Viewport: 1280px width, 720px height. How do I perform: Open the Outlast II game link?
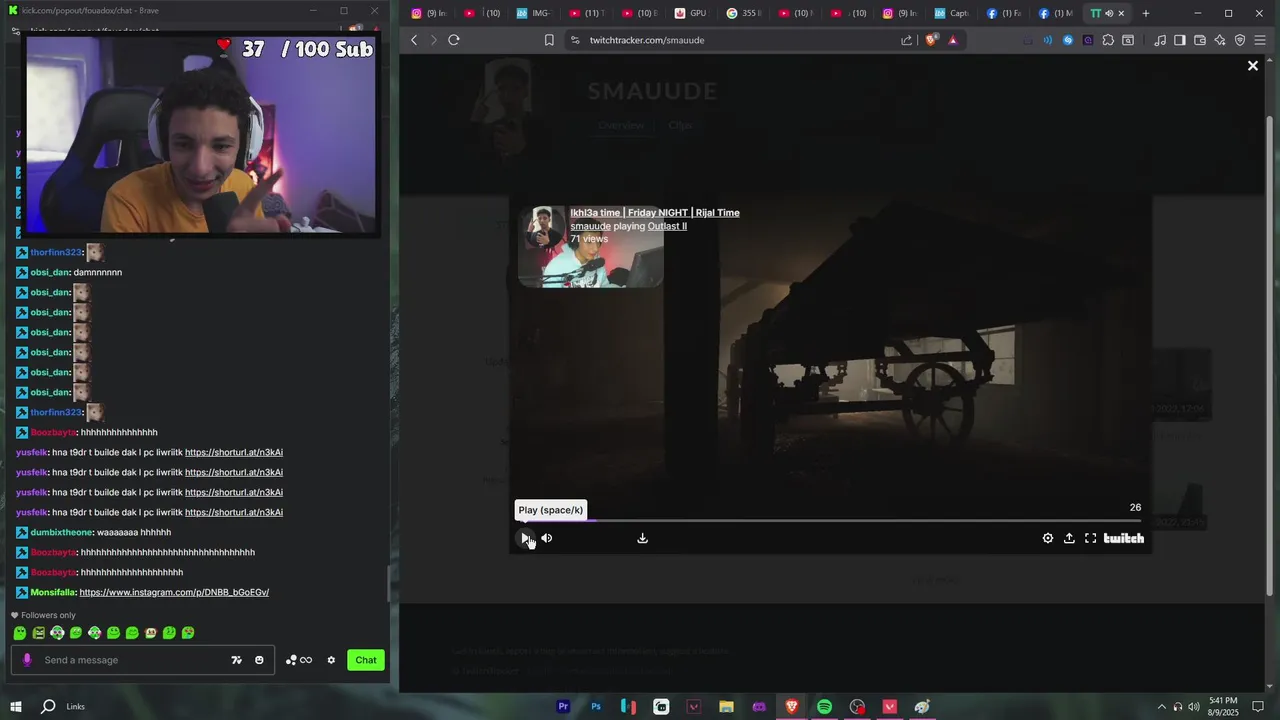(x=667, y=226)
